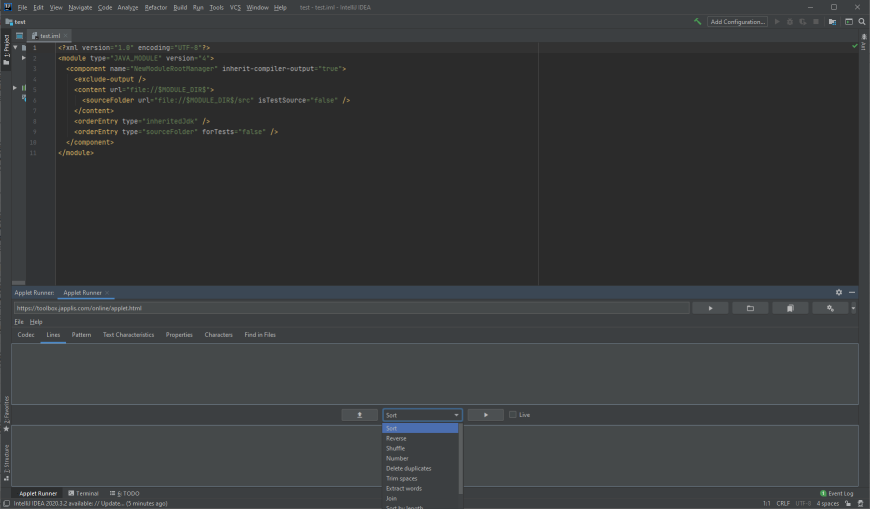Click the inspector hat icon in status bar
Screen dimensions: 870x509
click(x=861, y=503)
